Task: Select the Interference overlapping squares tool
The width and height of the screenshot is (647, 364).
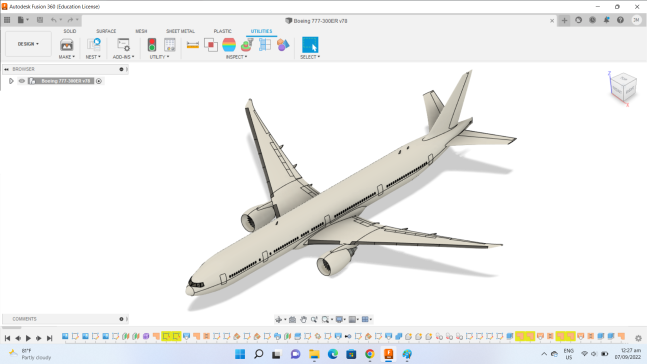Action: tap(211, 45)
